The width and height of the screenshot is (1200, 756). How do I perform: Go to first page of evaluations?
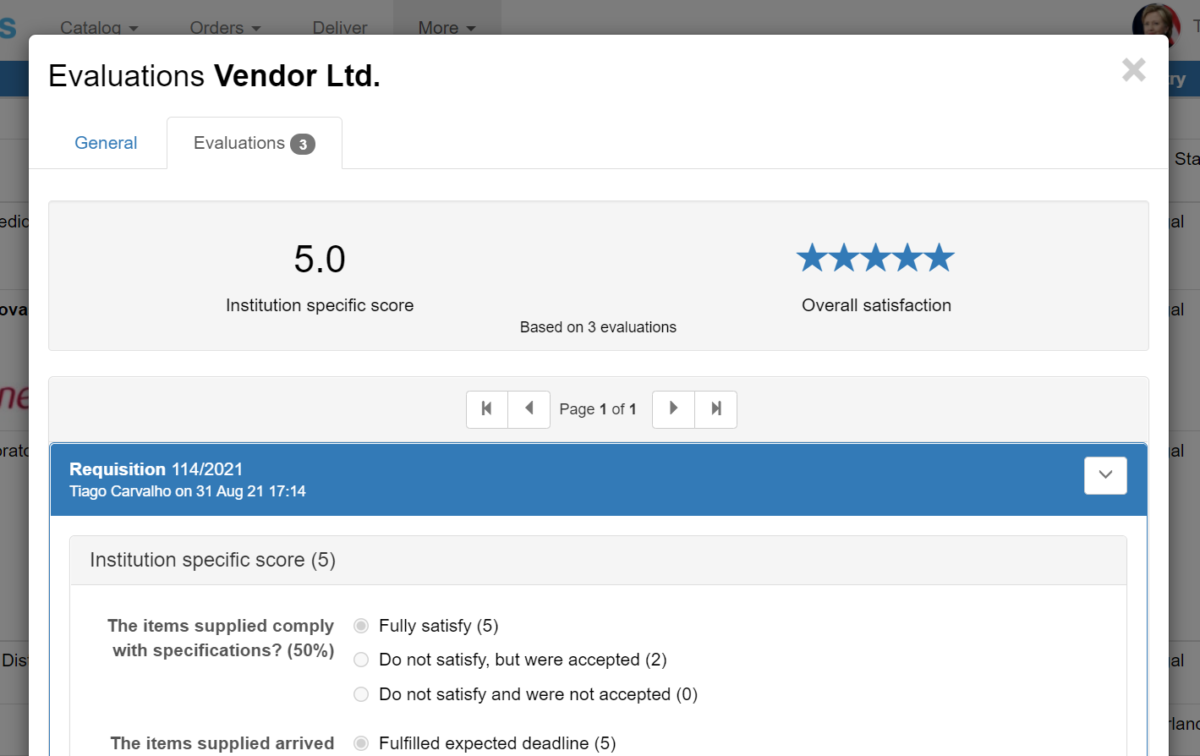(487, 409)
